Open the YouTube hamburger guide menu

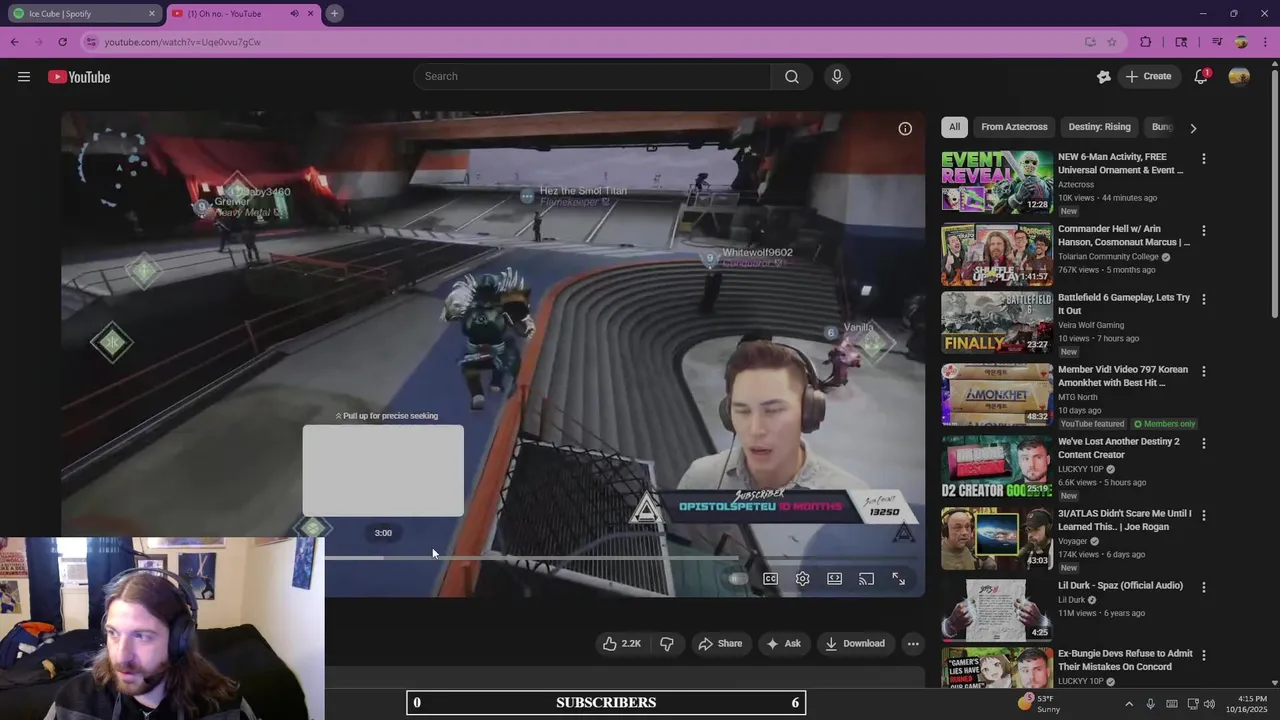24,77
